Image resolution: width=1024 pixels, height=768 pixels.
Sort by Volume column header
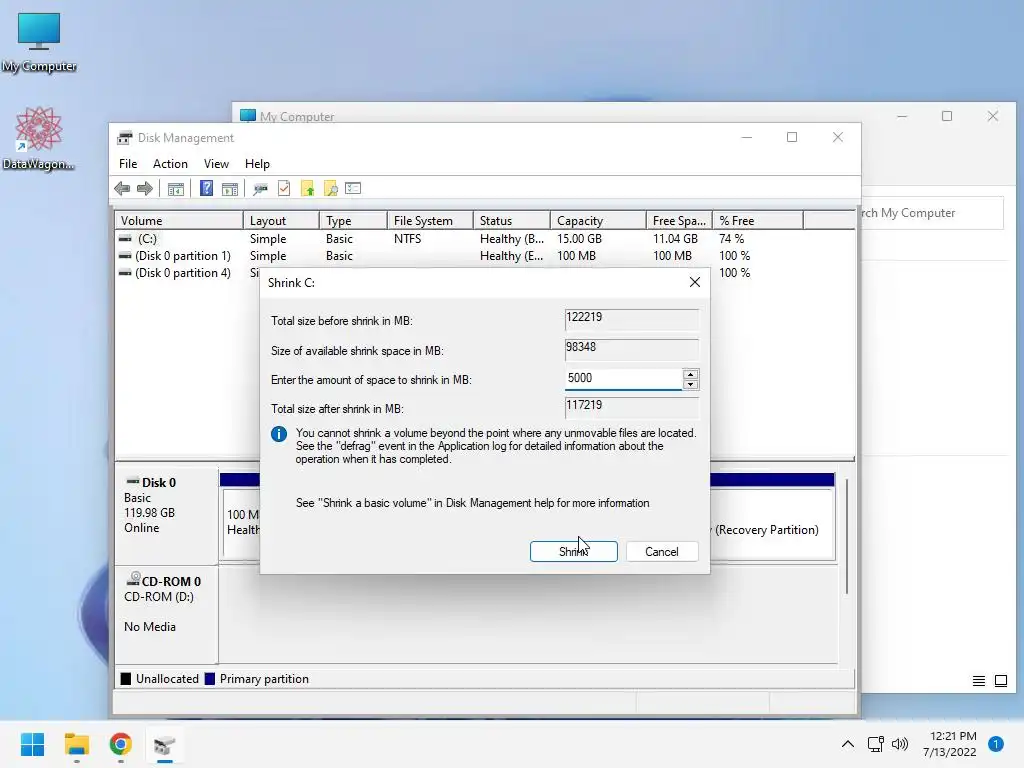click(179, 221)
